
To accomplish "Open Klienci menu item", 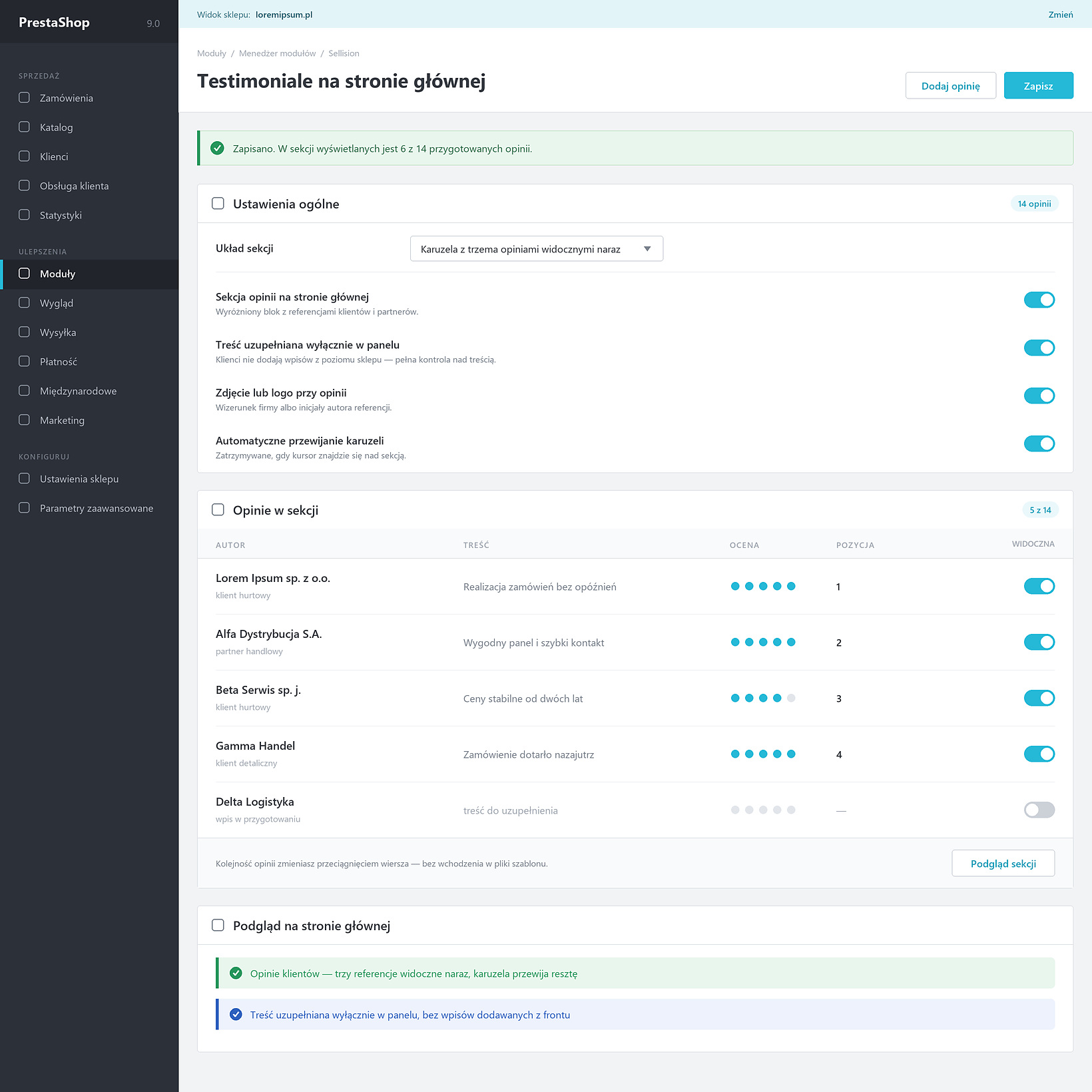I will [89, 156].
